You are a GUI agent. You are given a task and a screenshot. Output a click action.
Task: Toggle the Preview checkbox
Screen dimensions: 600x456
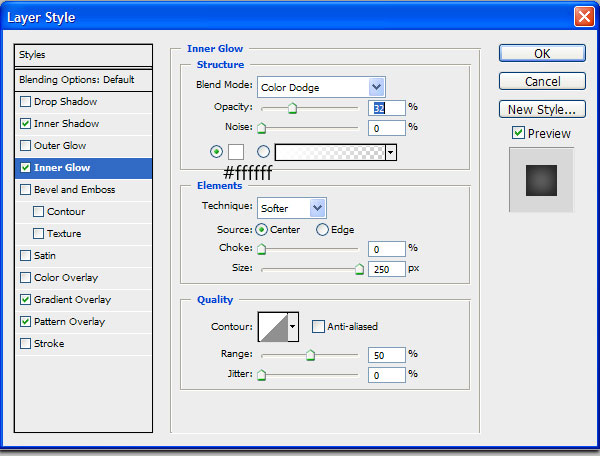coord(518,133)
